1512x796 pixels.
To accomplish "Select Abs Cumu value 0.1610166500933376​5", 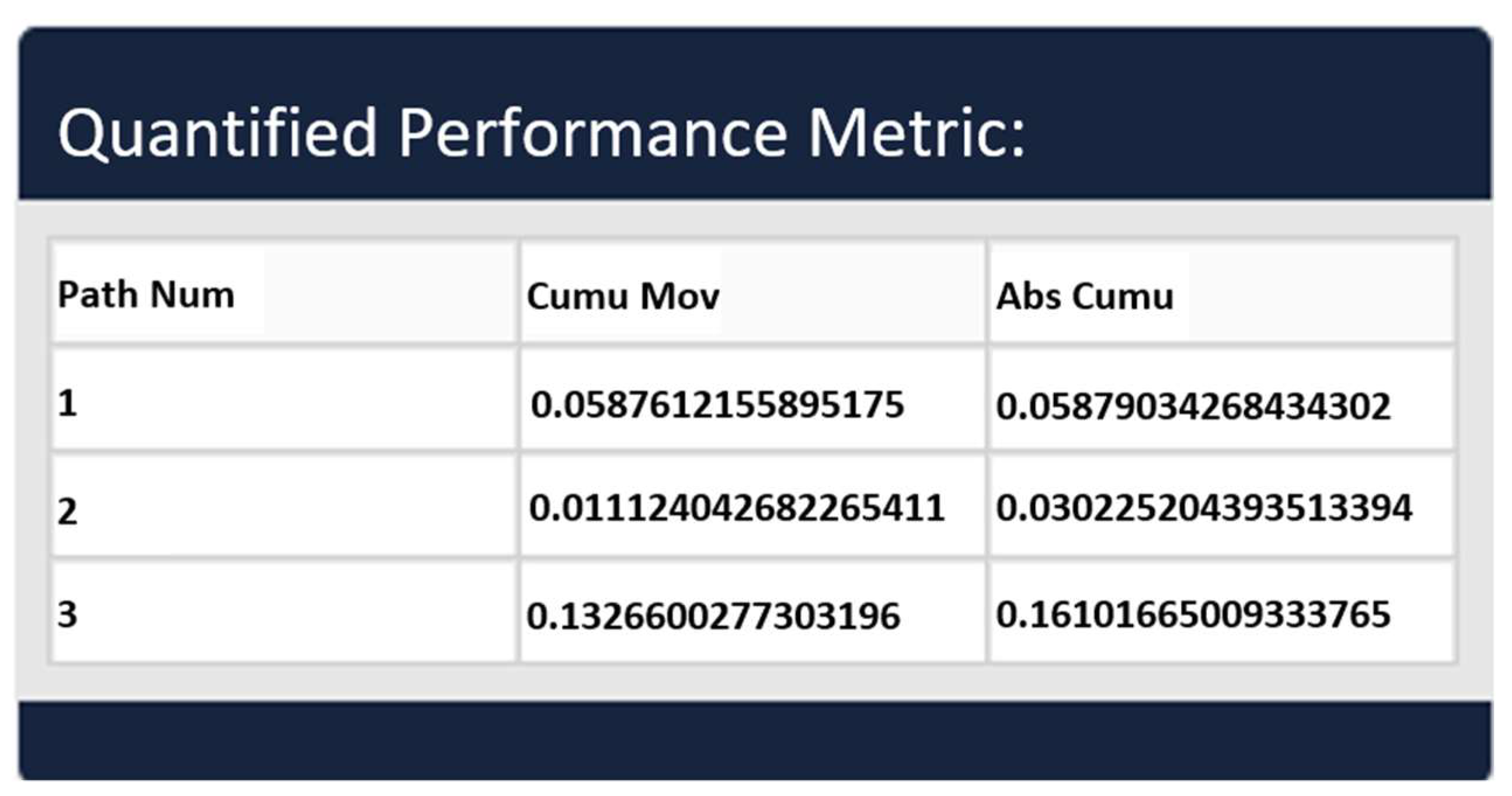I will (x=1193, y=615).
